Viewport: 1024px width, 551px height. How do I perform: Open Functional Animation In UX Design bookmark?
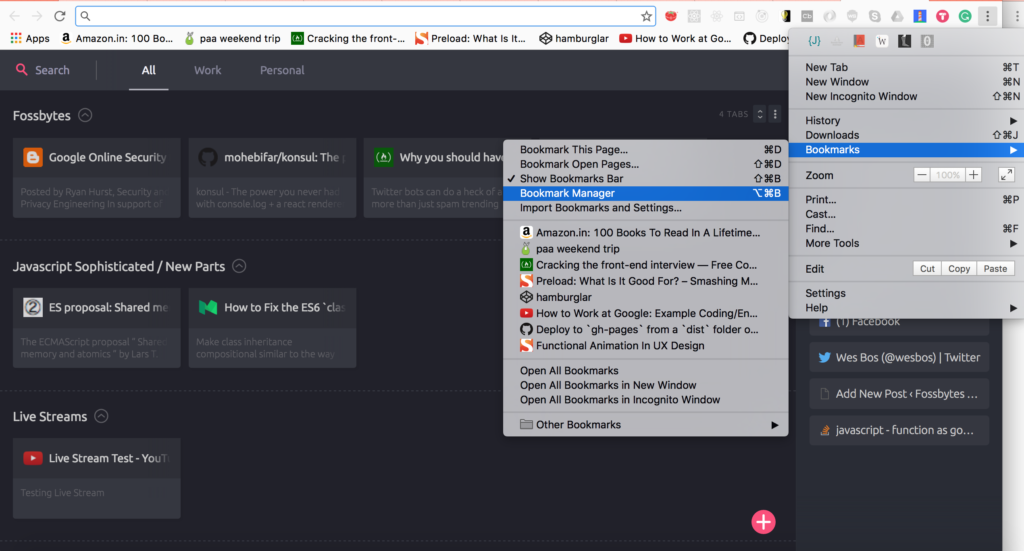coord(645,345)
